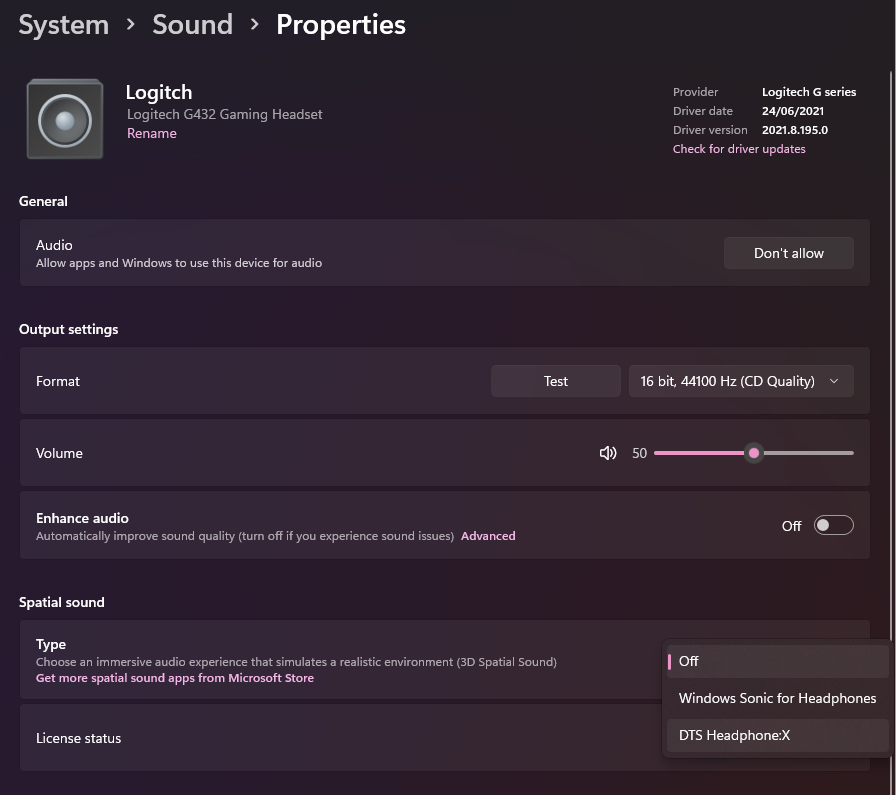
Task: Click the Don't allow button
Action: tap(789, 253)
